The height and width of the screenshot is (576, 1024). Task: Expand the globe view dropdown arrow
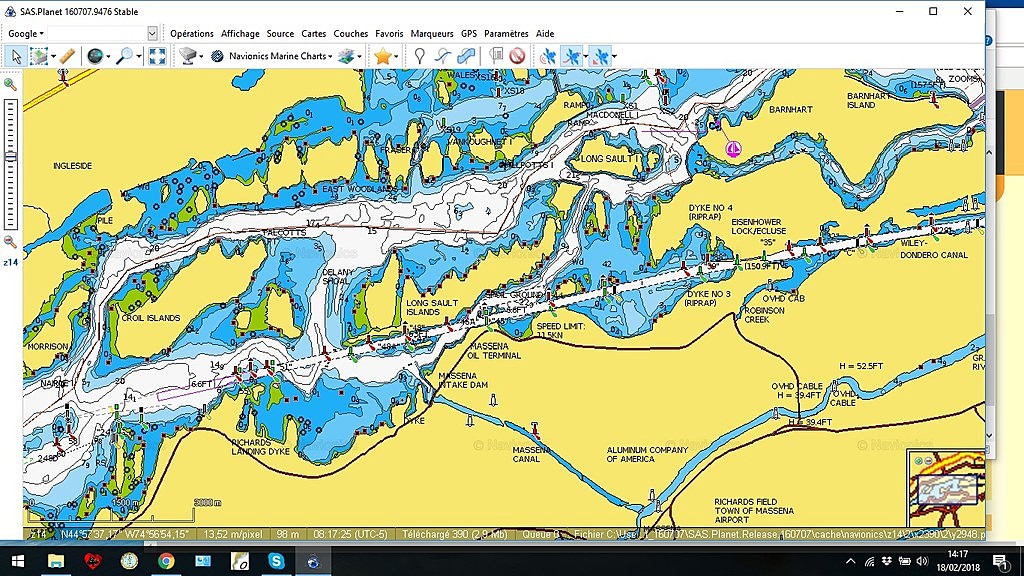point(108,57)
